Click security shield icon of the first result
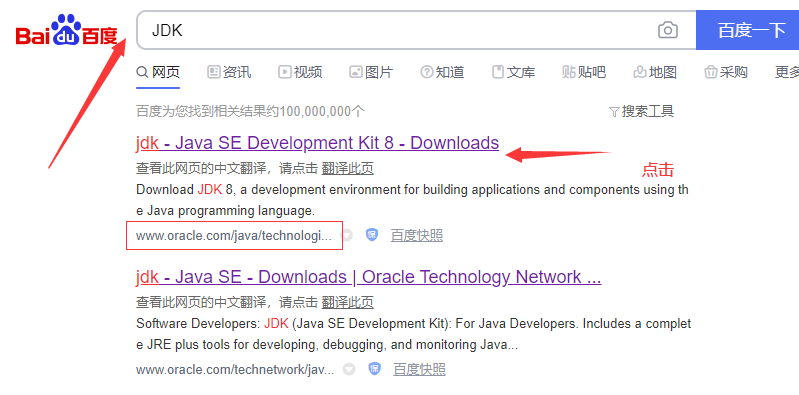The height and width of the screenshot is (395, 799). (x=372, y=235)
